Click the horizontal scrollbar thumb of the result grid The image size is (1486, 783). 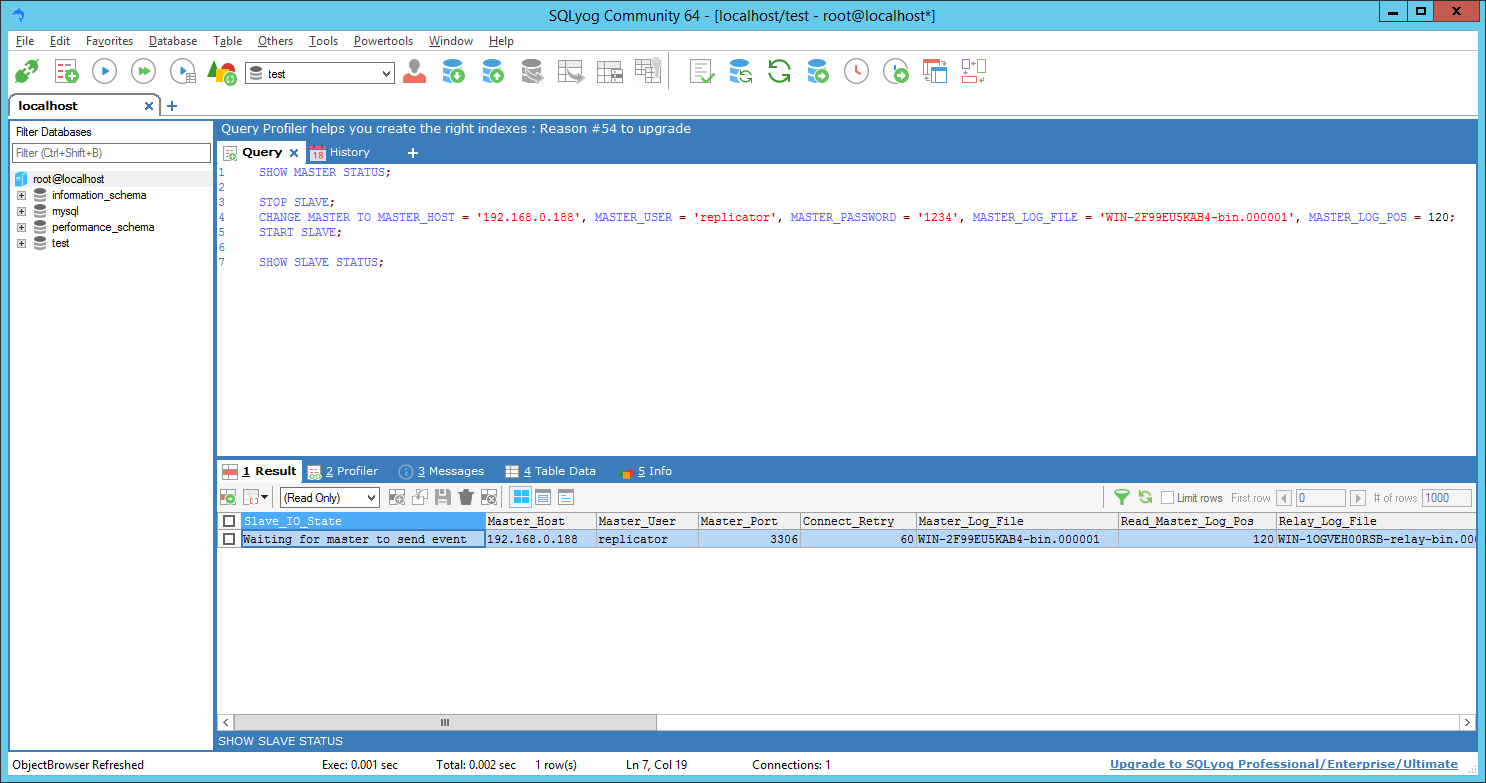445,722
